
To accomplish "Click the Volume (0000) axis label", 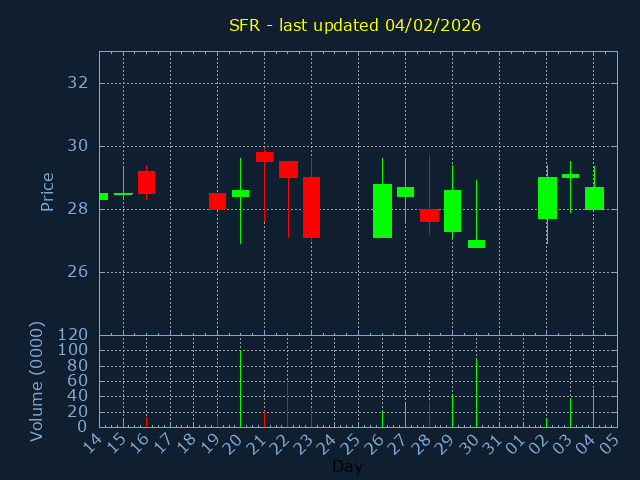I will [37, 381].
